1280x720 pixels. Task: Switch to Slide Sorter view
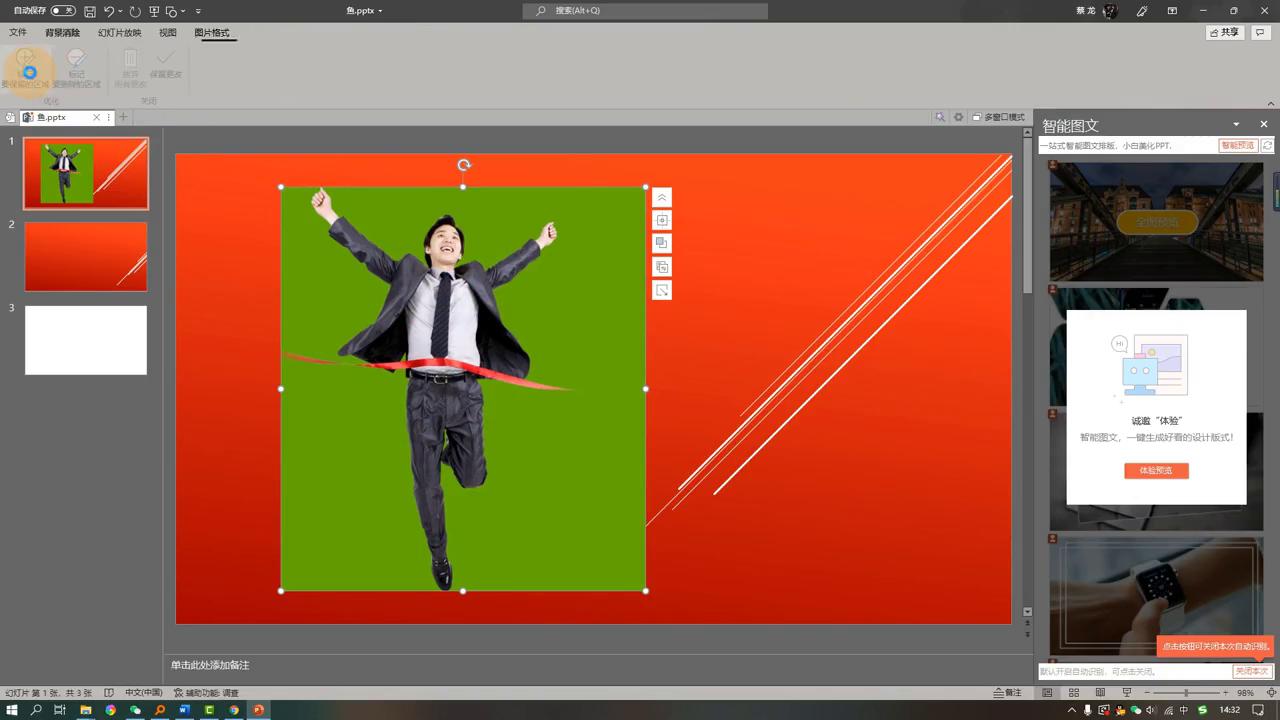tap(1073, 693)
